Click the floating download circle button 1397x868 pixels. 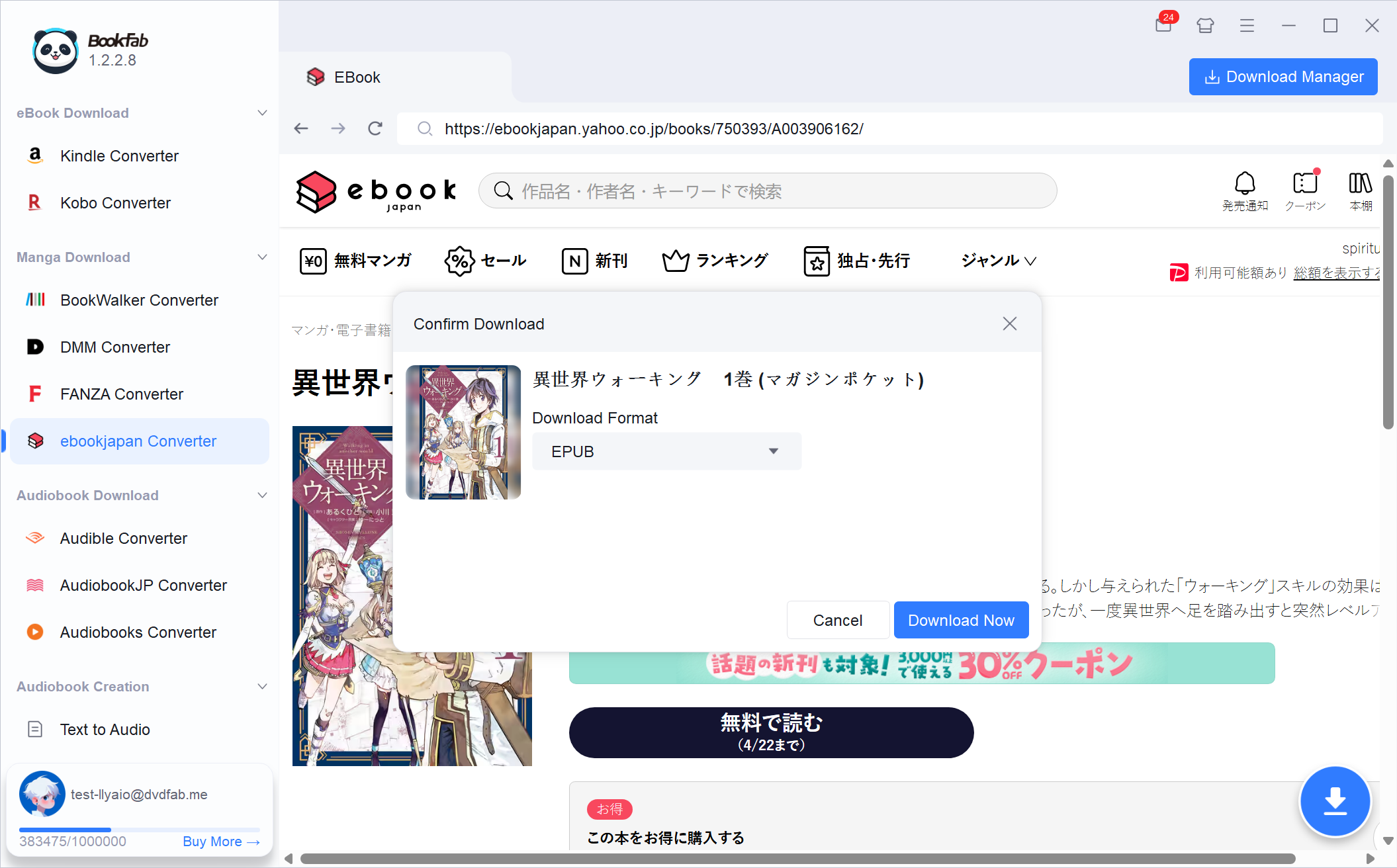(1335, 801)
